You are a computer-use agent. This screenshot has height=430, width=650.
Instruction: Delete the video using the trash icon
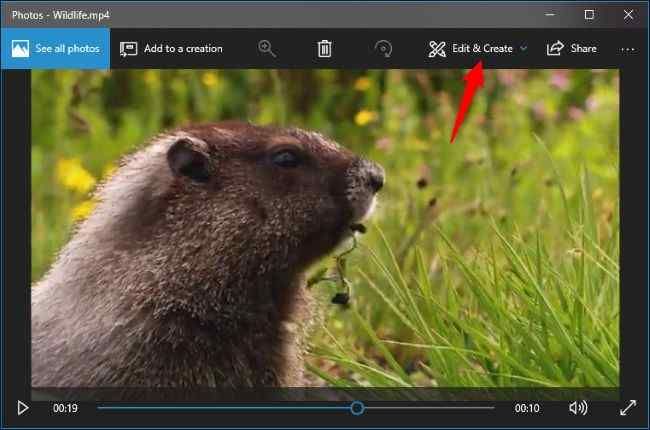tap(324, 48)
